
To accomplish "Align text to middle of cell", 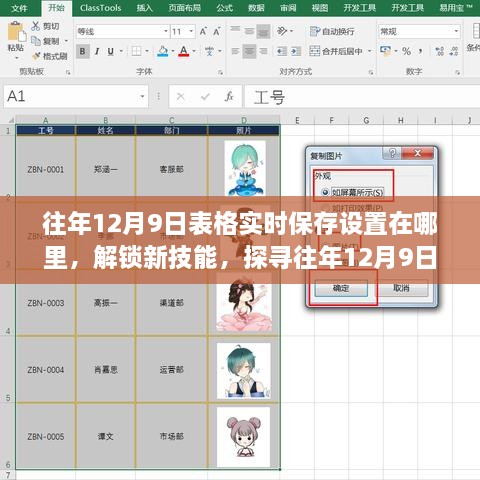I will (x=249, y=31).
